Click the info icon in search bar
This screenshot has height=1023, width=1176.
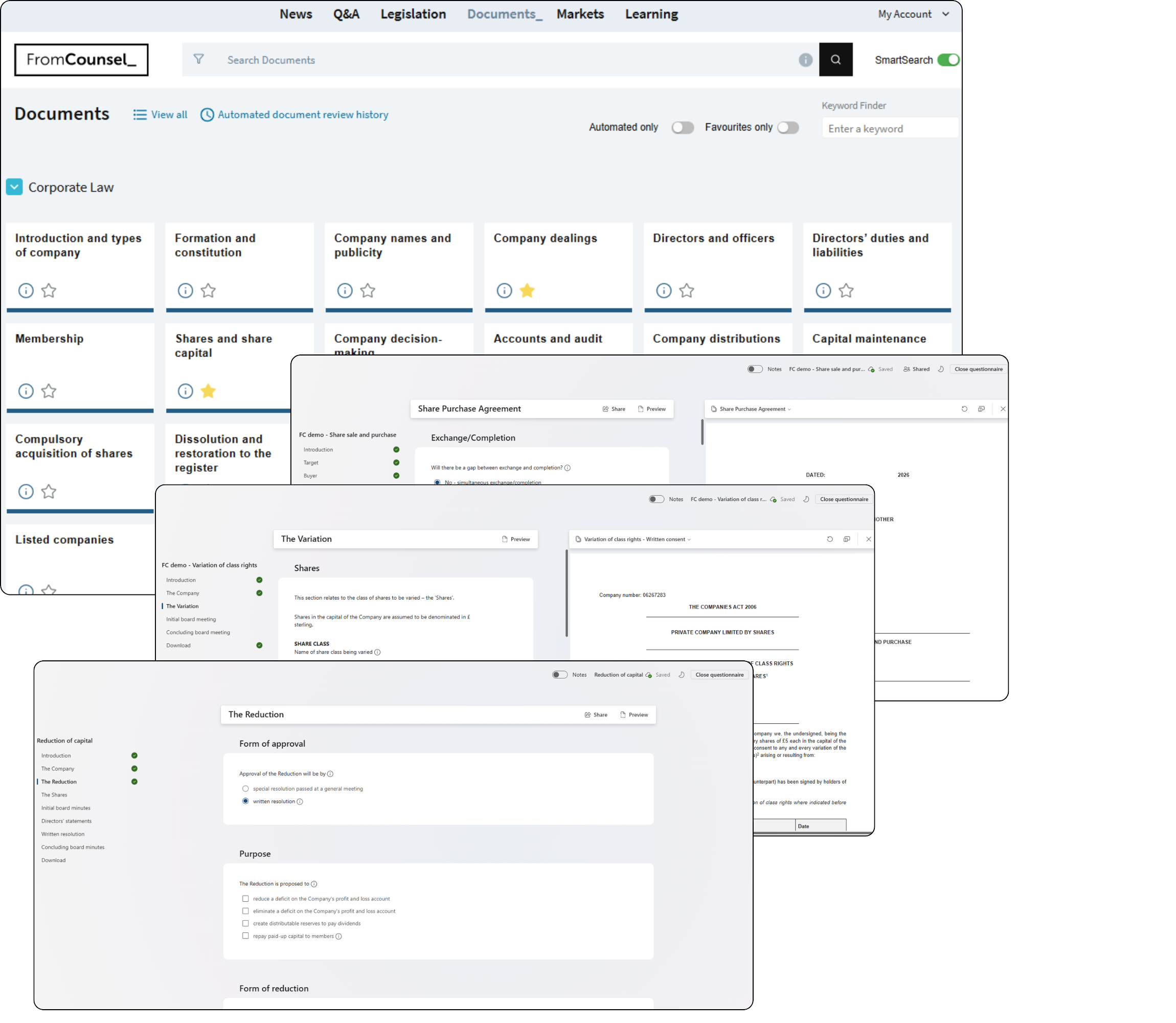point(805,60)
